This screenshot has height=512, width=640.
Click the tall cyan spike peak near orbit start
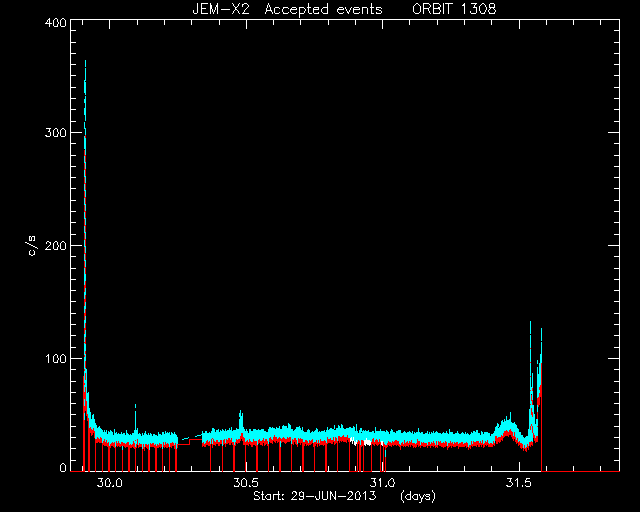pyautogui.click(x=85, y=61)
